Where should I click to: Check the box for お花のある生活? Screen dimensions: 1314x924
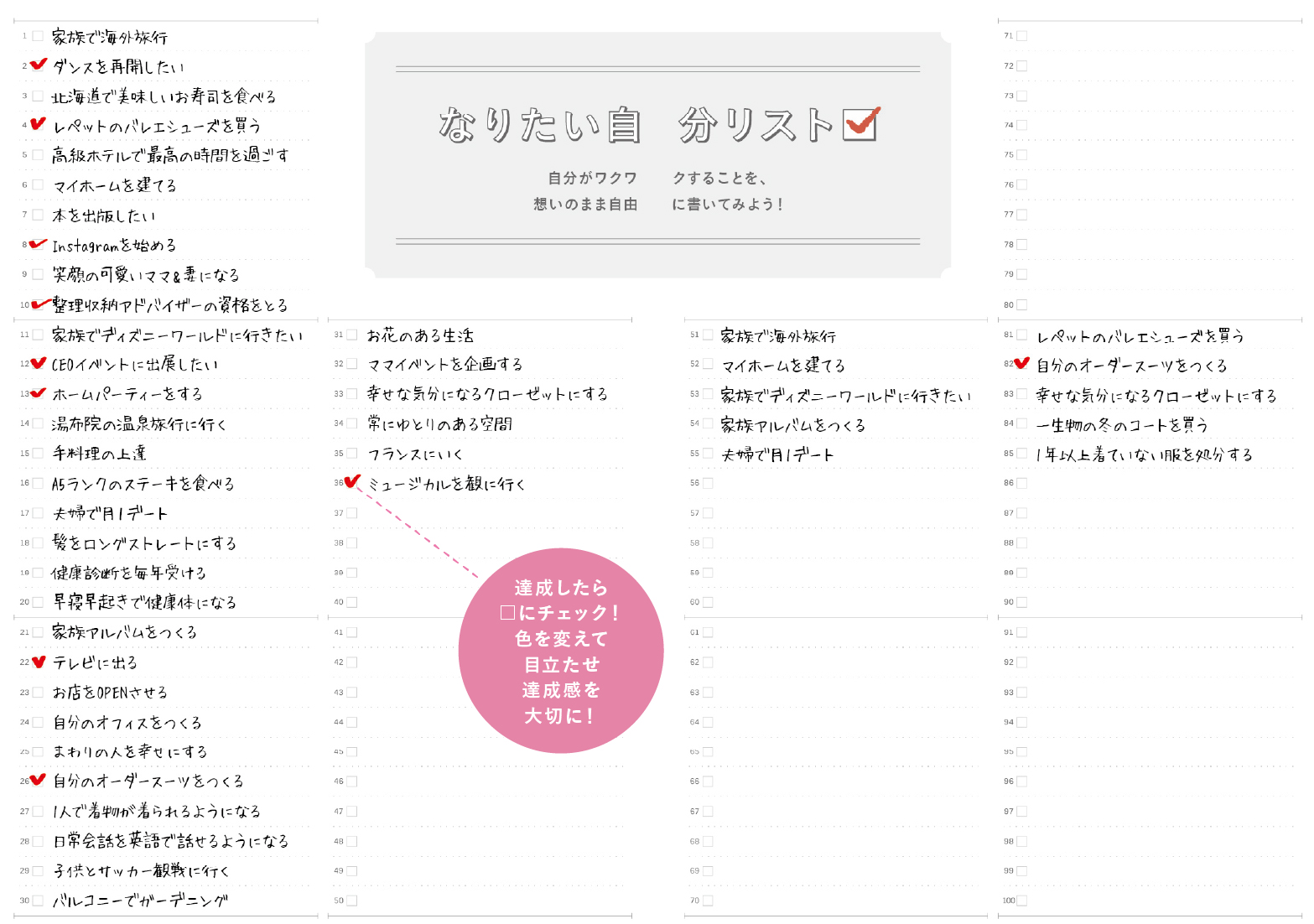(x=351, y=333)
